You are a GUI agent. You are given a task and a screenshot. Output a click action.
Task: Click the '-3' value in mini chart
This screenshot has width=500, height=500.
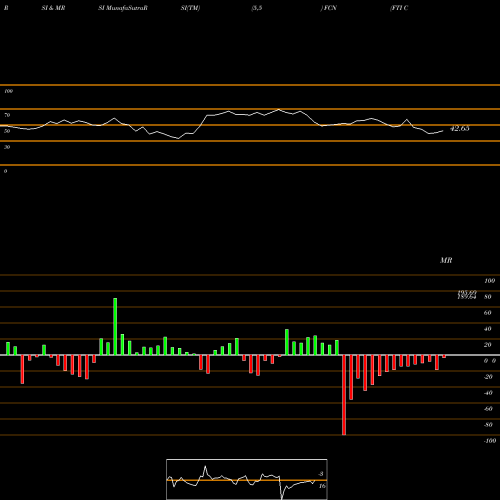tap(321, 474)
